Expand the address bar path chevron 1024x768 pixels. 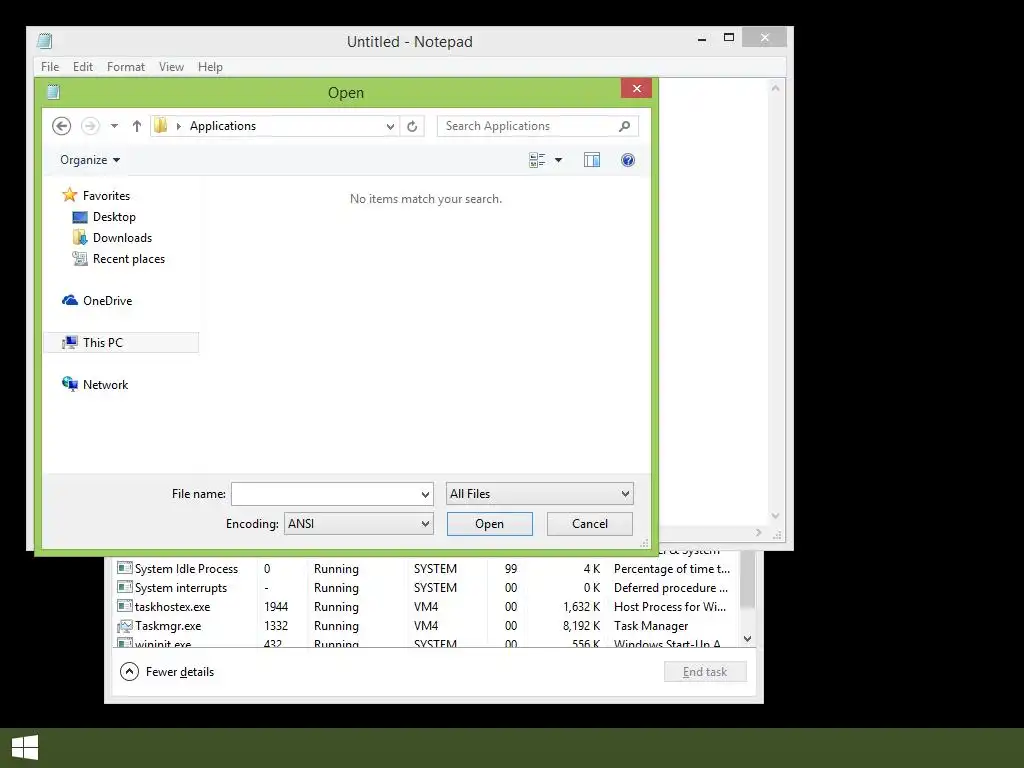pyautogui.click(x=178, y=126)
